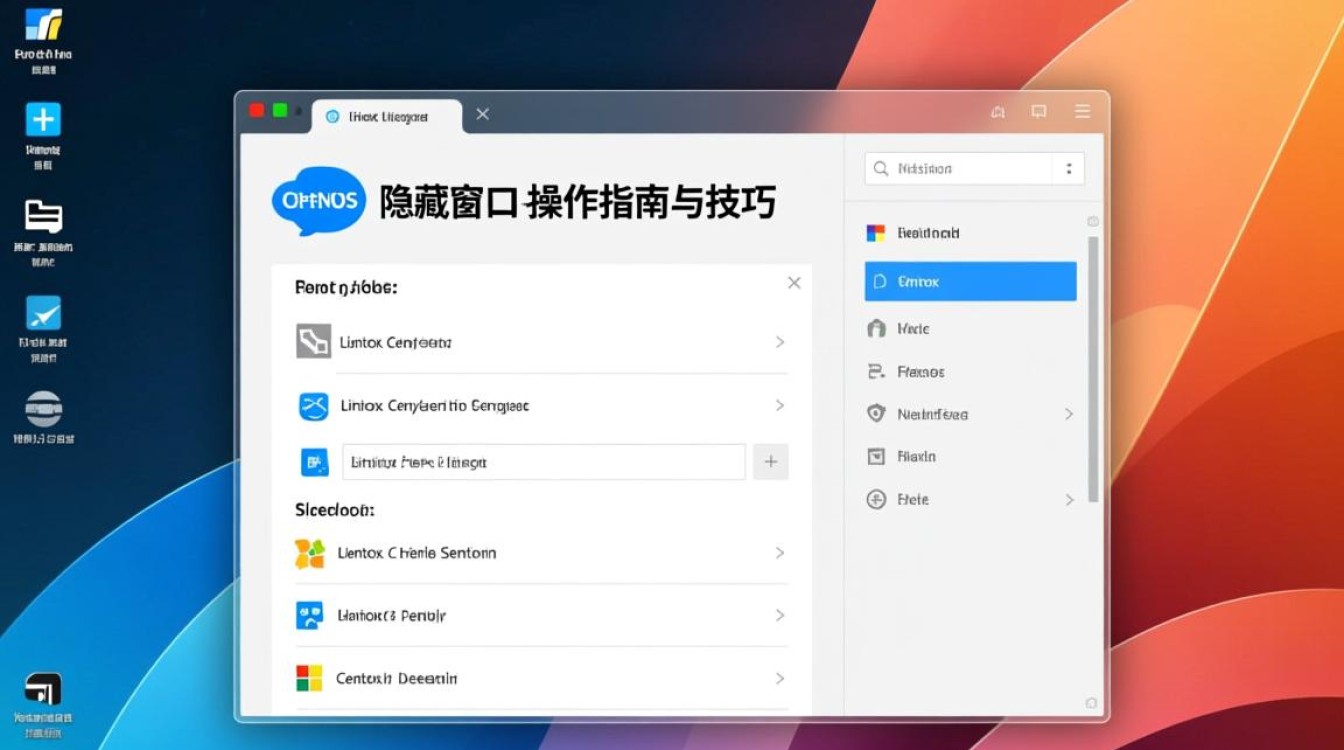1344x750 pixels.
Task: Expand the Centoxh Deeatin row chevron
Action: pos(780,678)
